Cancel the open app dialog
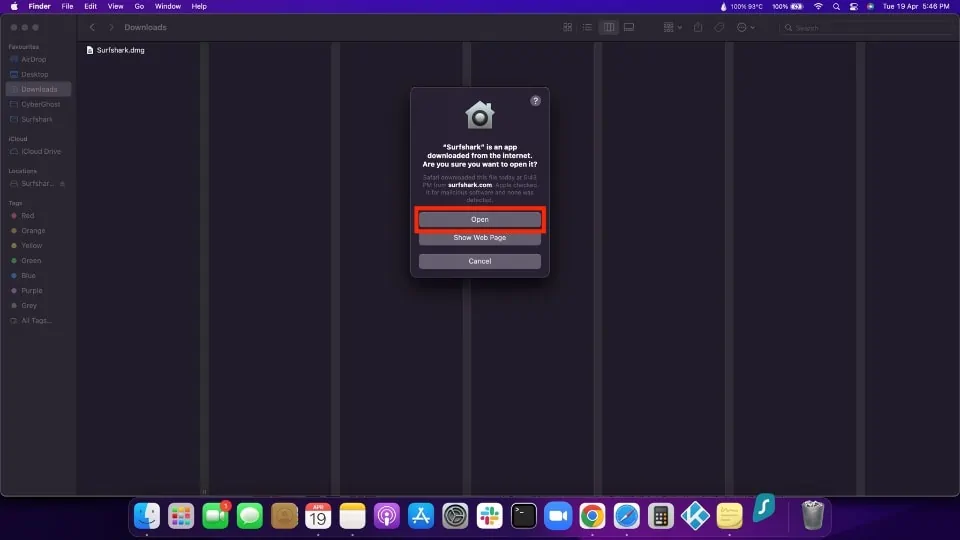Viewport: 960px width, 540px height. [x=479, y=261]
